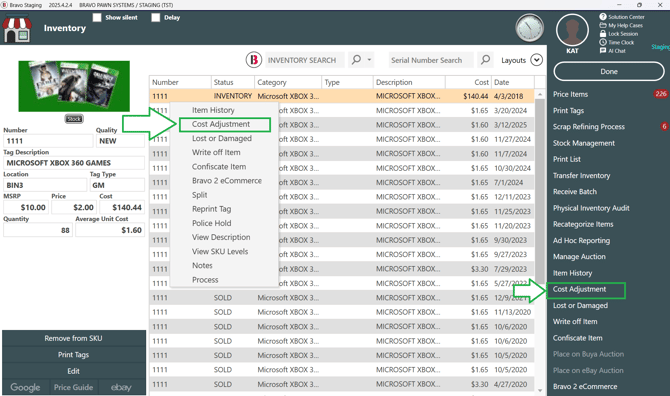Open Time Clock
This screenshot has width=670, height=396.
coord(617,42)
